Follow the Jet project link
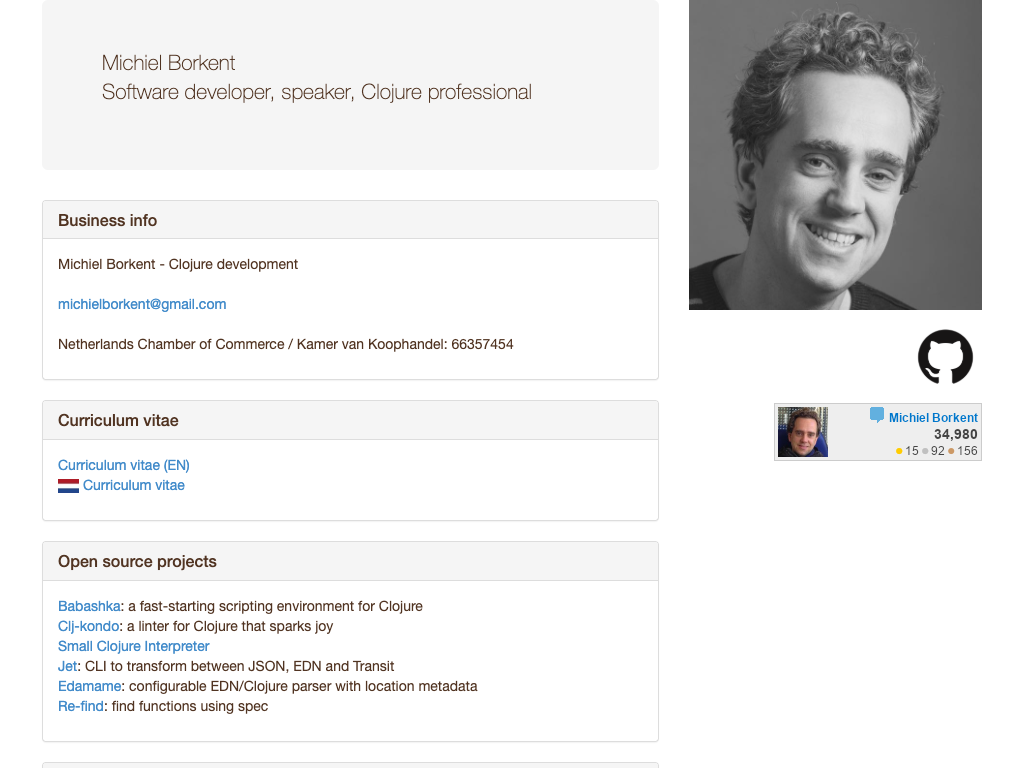1024x768 pixels. (x=67, y=666)
